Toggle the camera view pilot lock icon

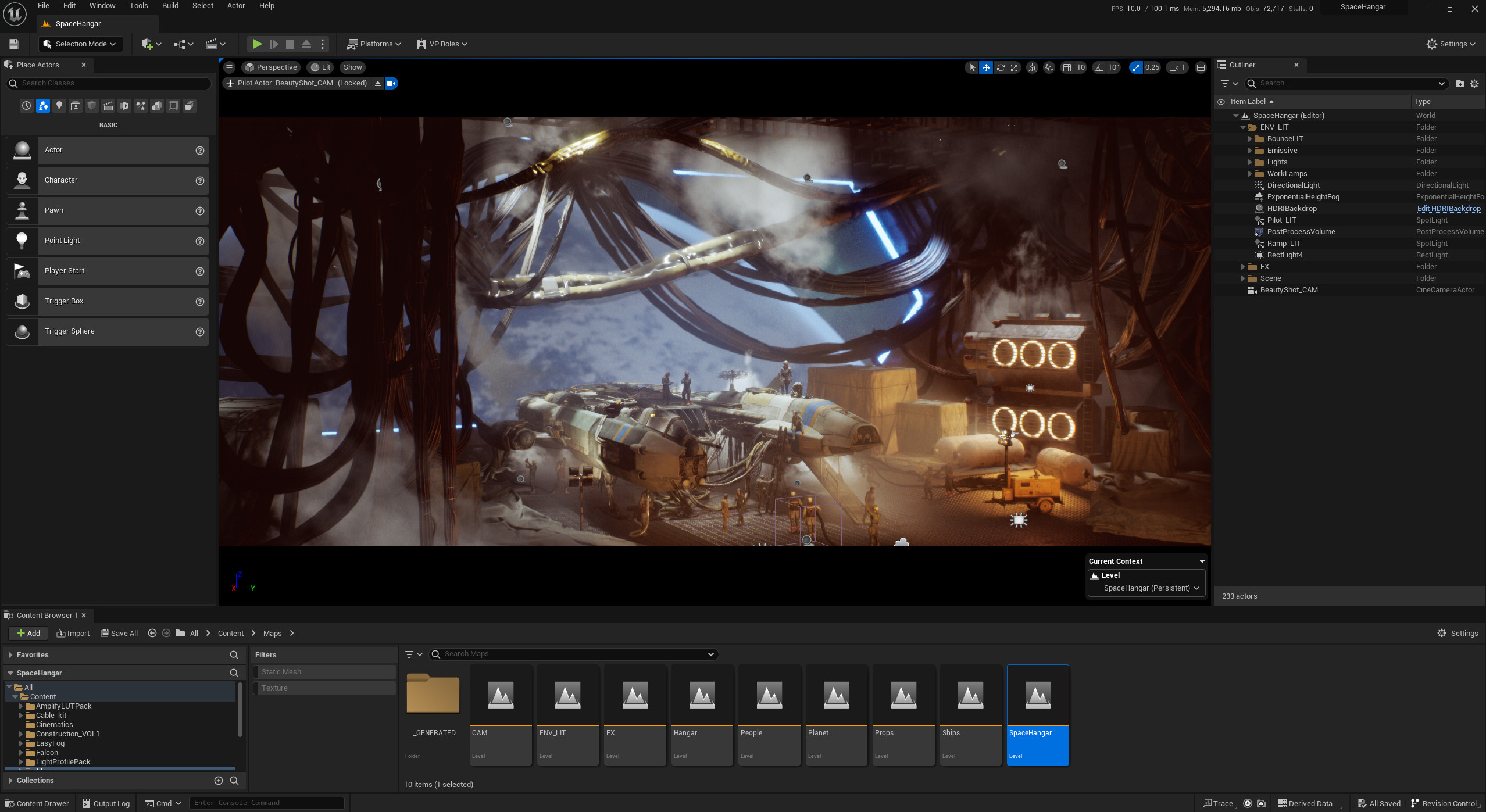point(392,83)
